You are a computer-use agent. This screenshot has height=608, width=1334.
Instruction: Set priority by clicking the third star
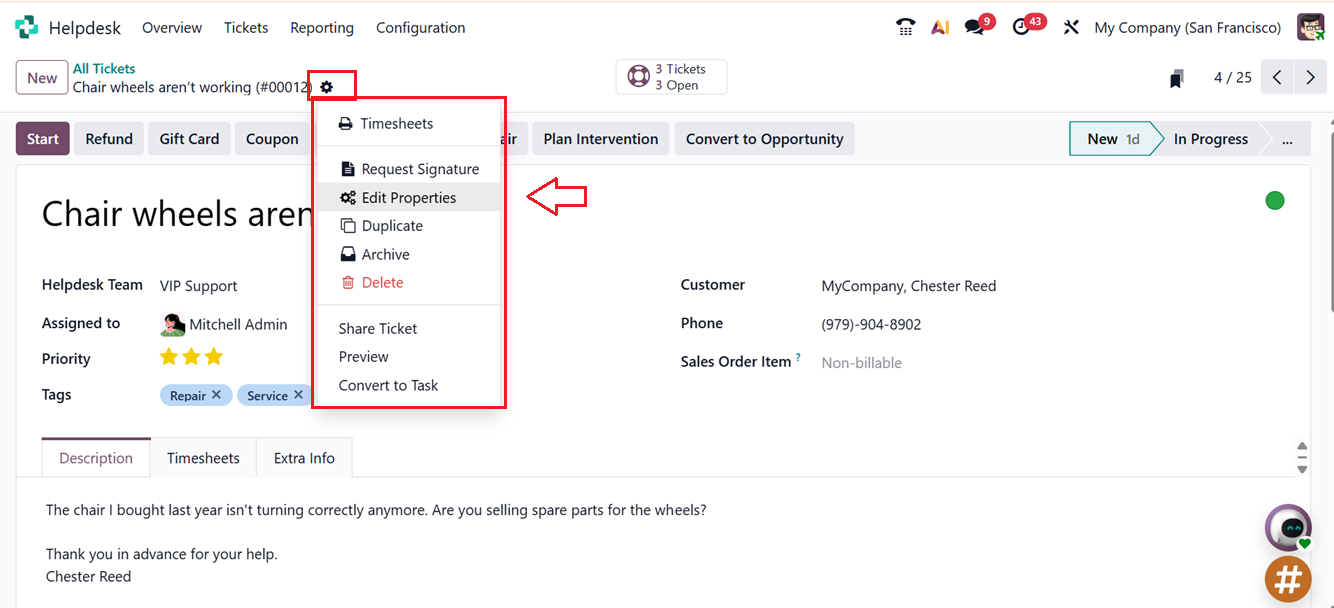point(214,356)
